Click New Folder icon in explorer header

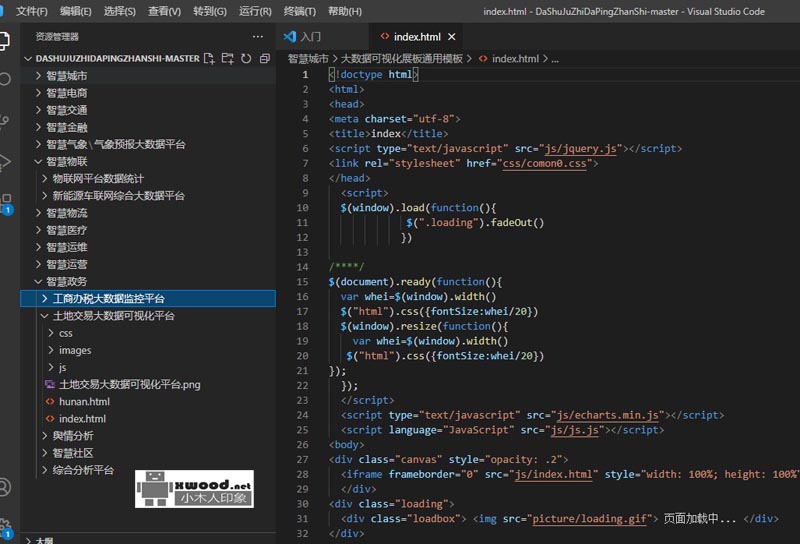point(228,58)
